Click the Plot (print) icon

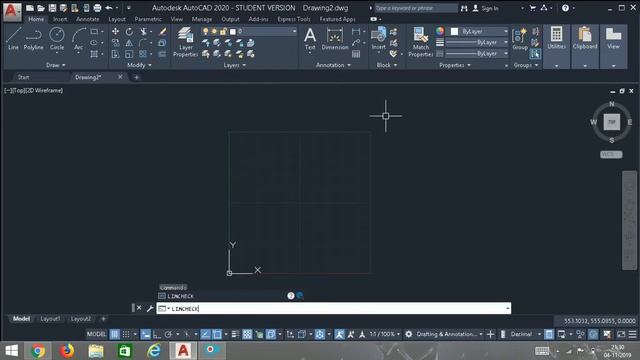pos(97,8)
